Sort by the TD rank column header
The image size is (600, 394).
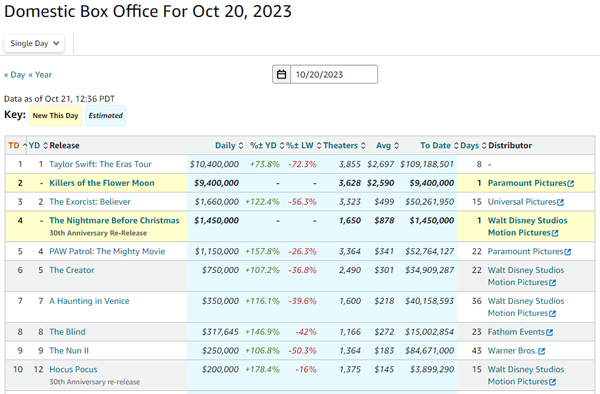pos(14,145)
